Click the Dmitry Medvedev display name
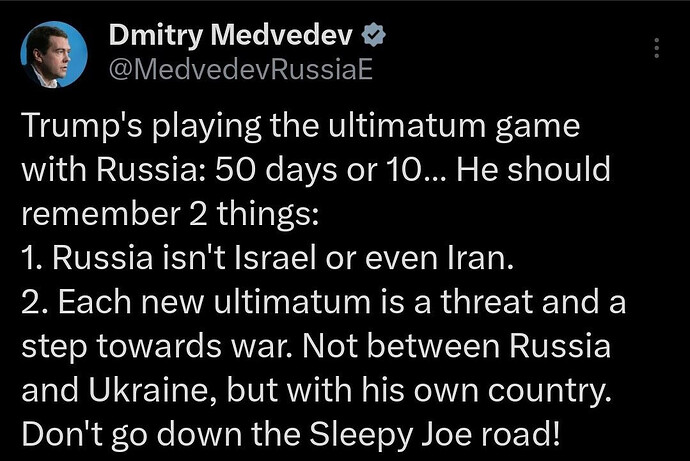Viewport: 690px width, 461px height. (231, 35)
